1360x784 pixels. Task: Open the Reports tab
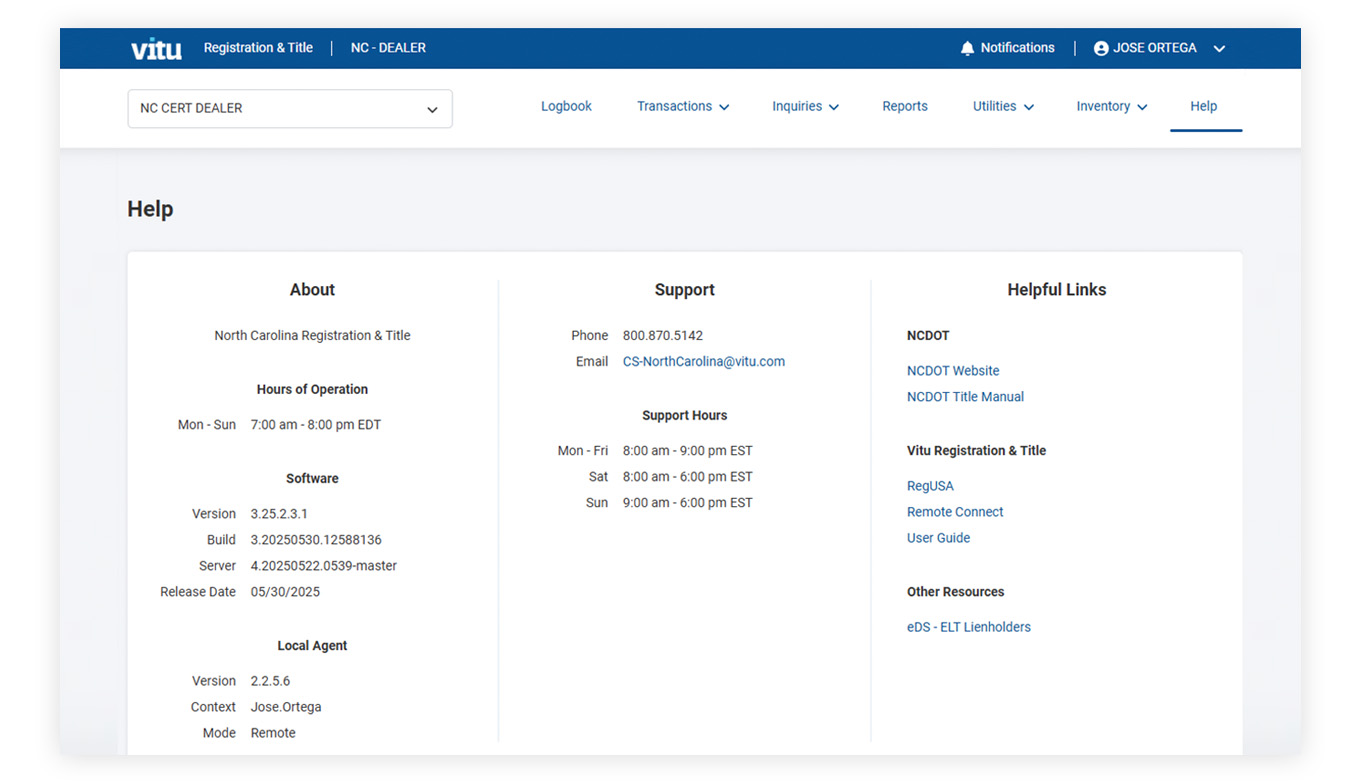click(x=905, y=106)
